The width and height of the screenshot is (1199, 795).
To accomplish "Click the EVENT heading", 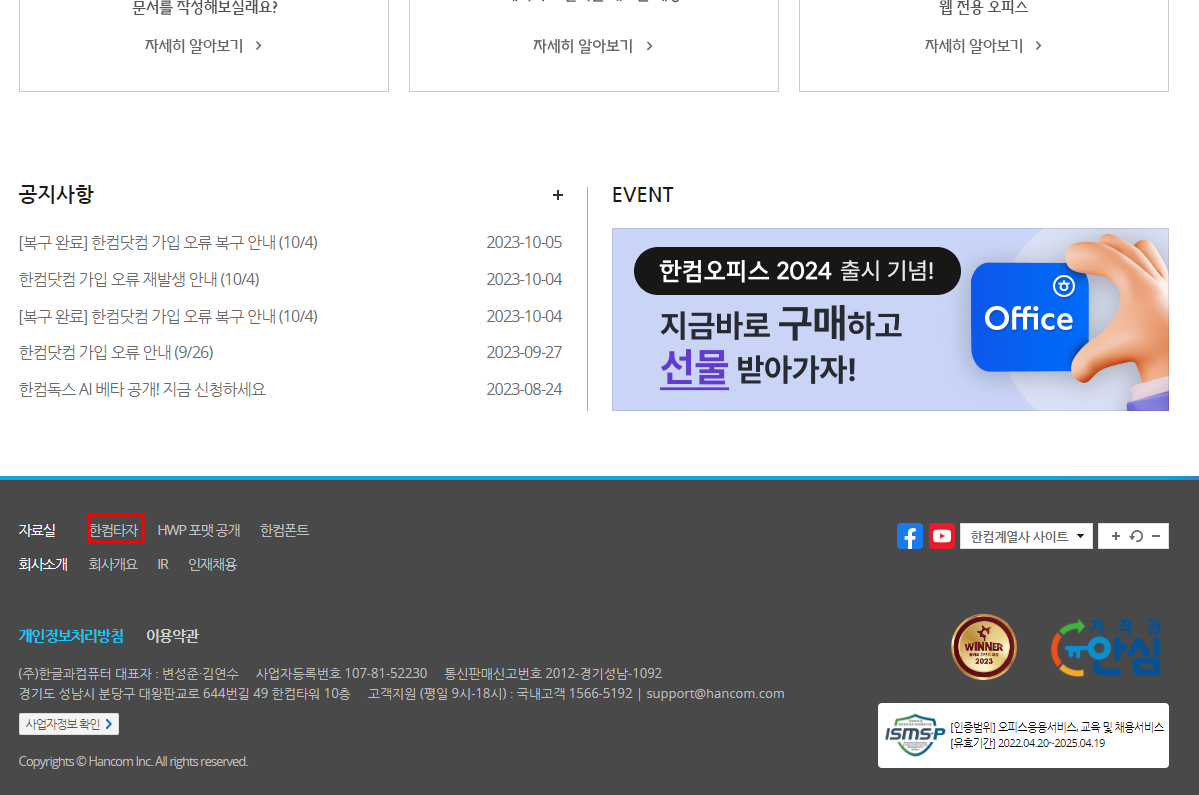I will click(x=642, y=195).
